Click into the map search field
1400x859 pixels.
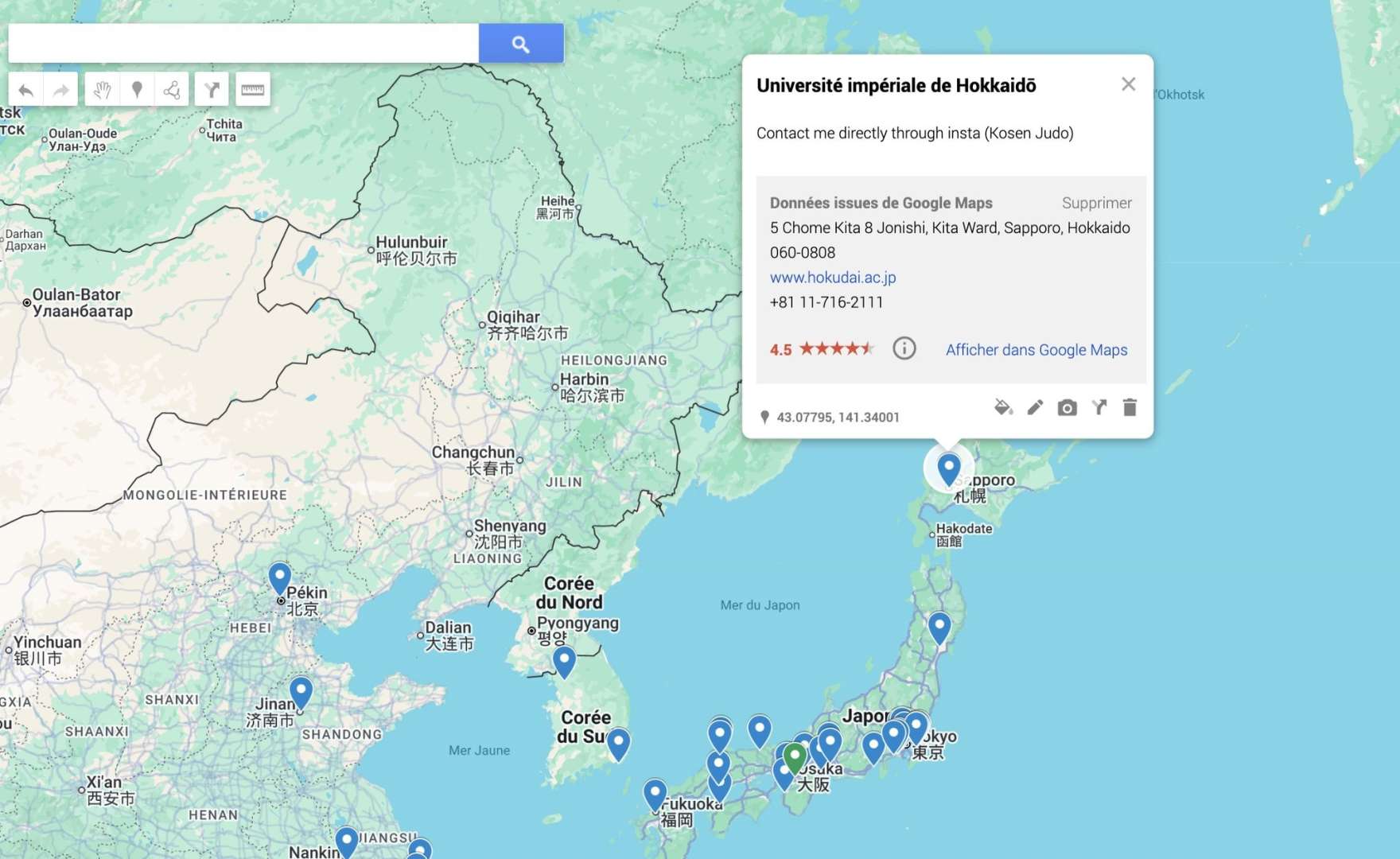243,44
